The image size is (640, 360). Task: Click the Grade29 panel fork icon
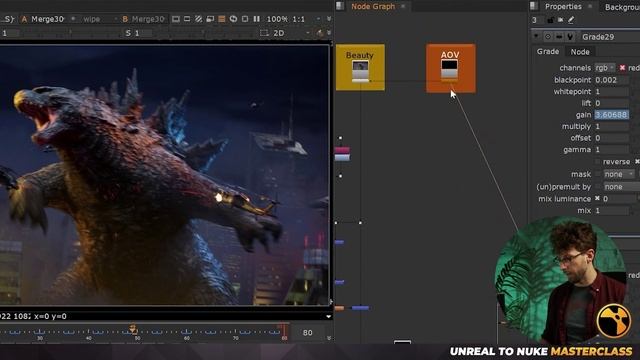point(570,37)
